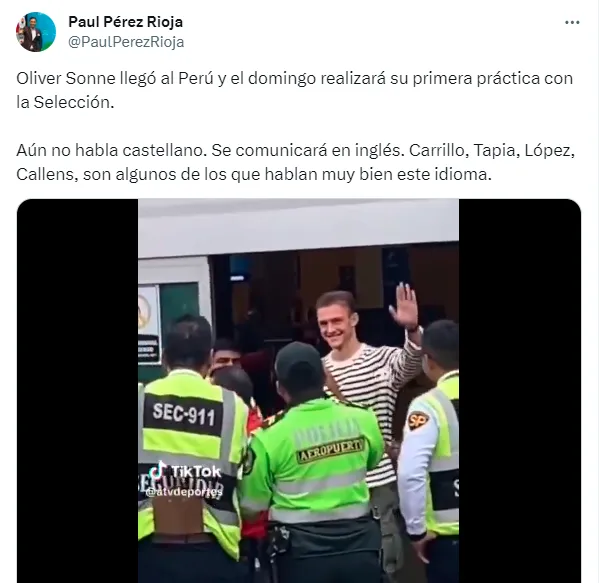Image resolution: width=599 pixels, height=583 pixels.
Task: Open Paul Pérez Rioja's profile avatar
Action: (x=36, y=32)
